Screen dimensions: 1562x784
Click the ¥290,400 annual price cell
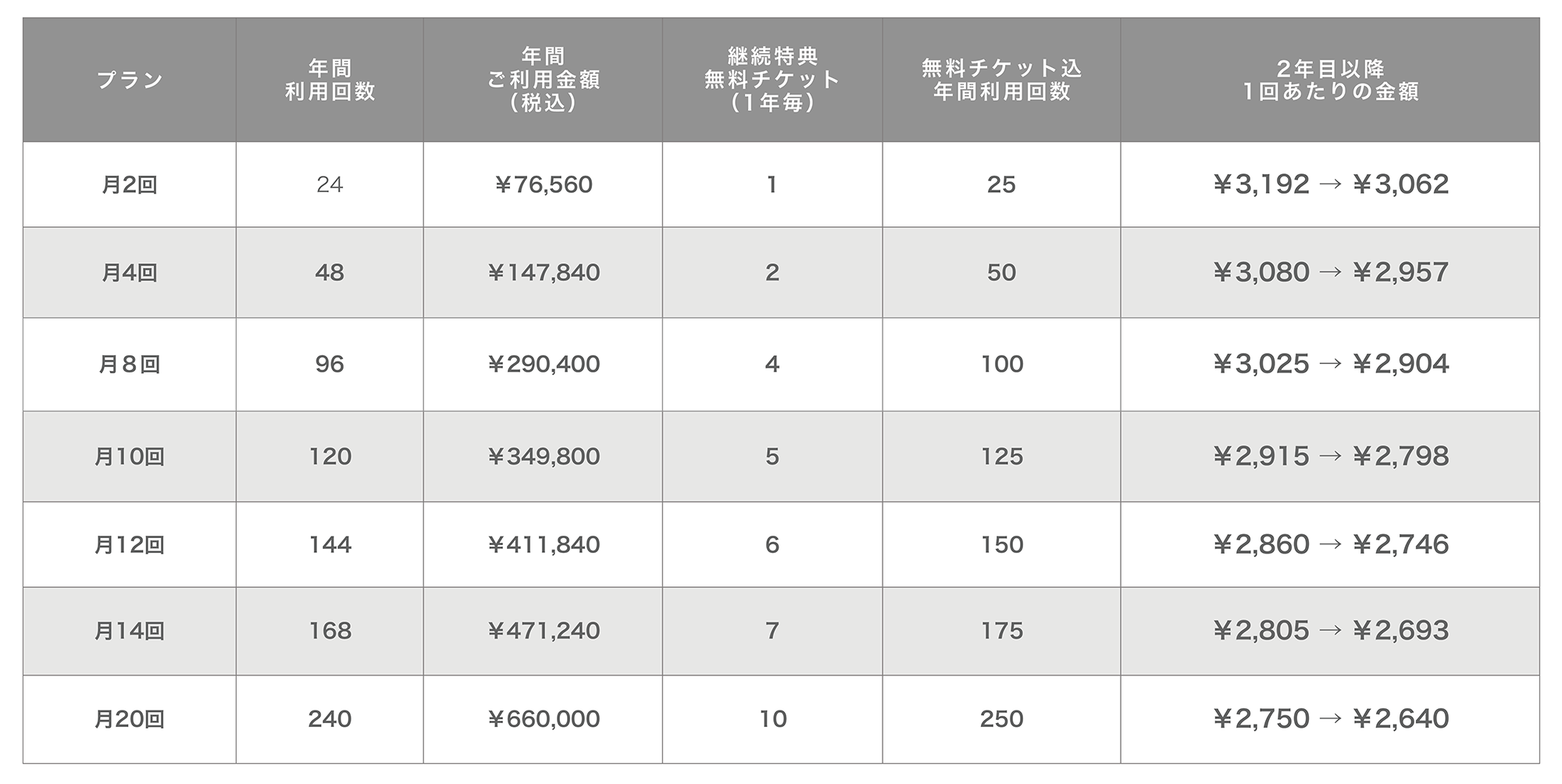click(543, 364)
